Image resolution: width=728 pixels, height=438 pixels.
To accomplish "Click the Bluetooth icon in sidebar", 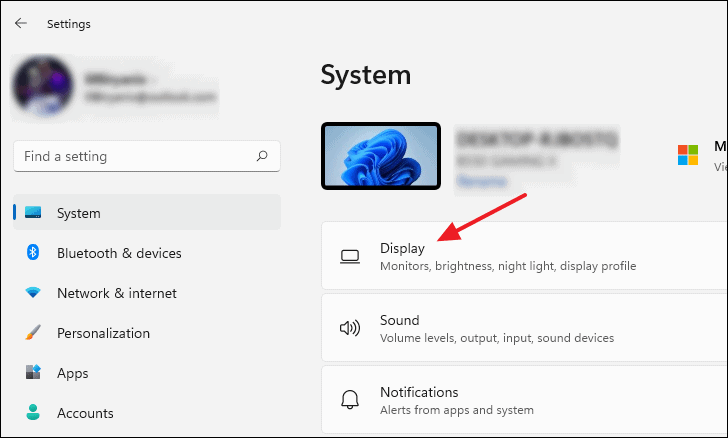I will click(32, 252).
